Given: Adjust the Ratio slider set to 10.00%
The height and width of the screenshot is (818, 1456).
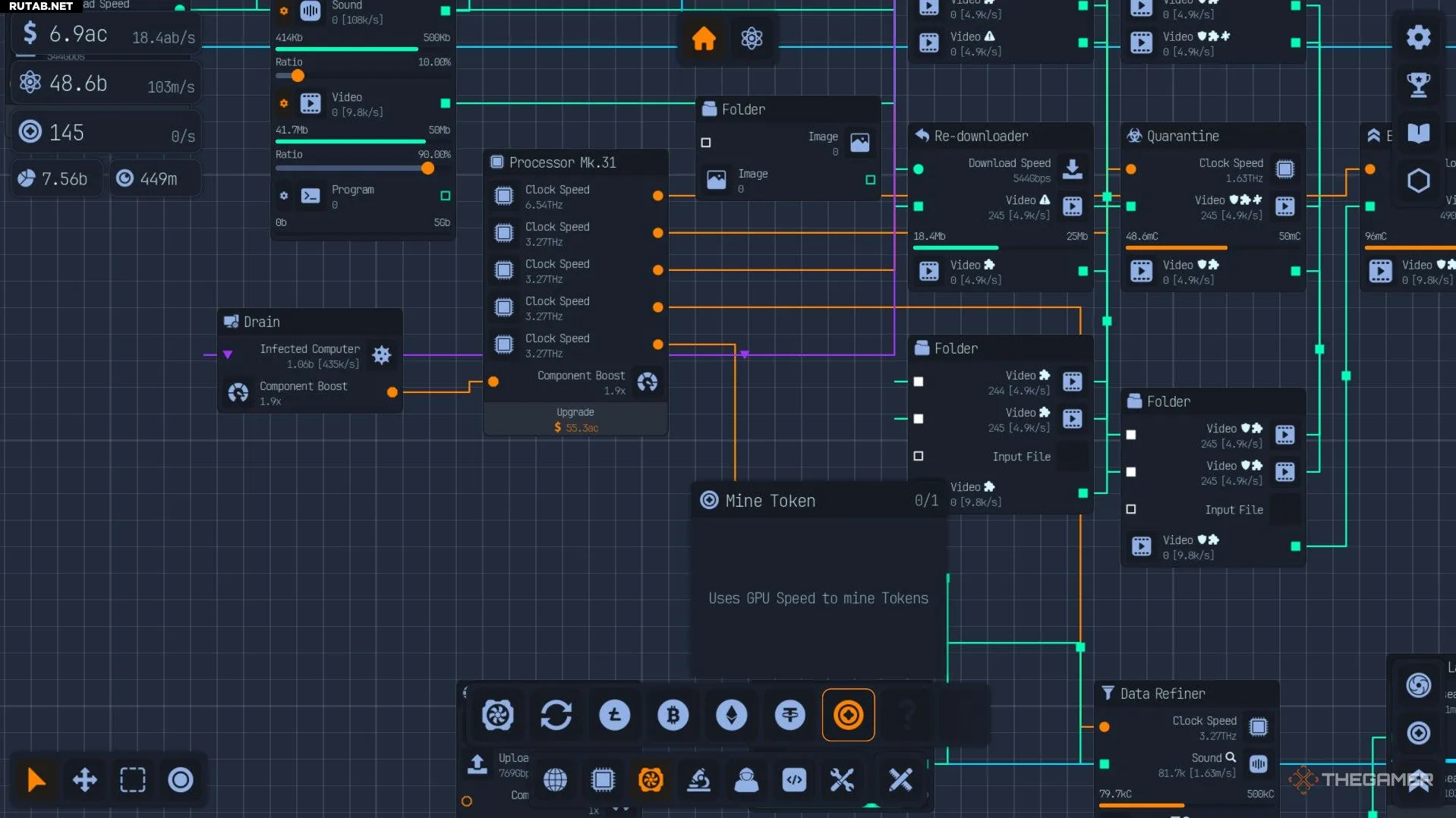Looking at the screenshot, I should click(x=298, y=76).
